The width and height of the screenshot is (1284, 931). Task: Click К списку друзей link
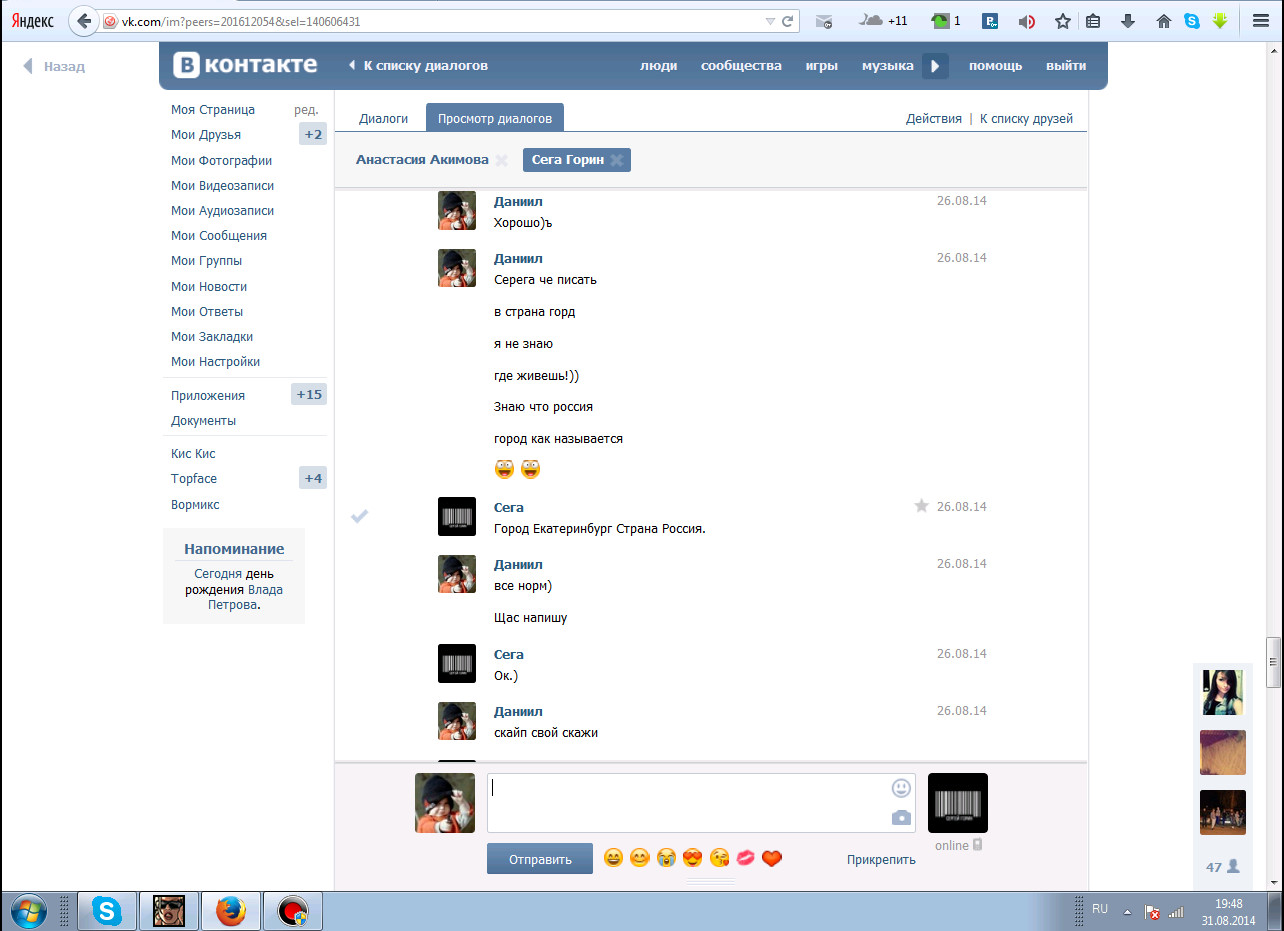click(1026, 118)
